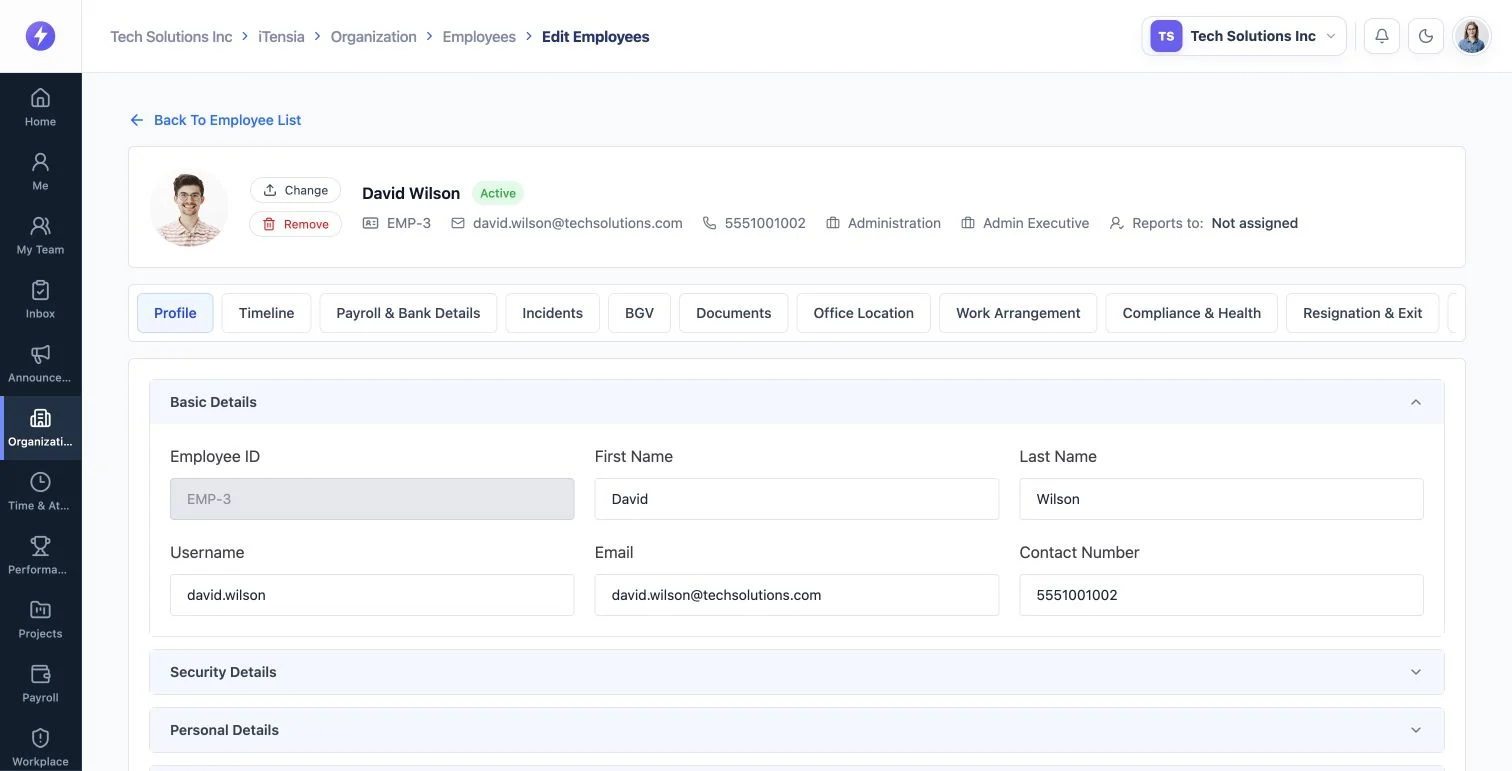Open the Me sidebar icon
Image resolution: width=1512 pixels, height=771 pixels.
click(40, 171)
